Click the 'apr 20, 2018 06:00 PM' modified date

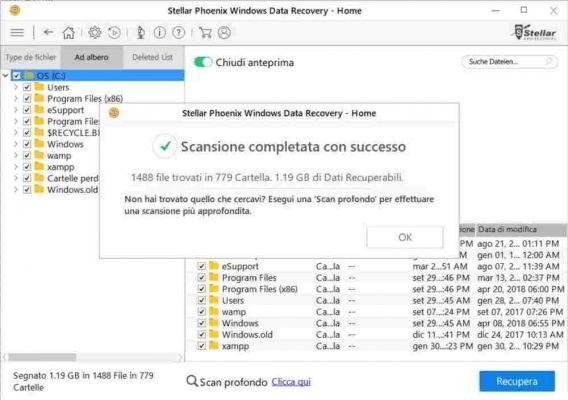(x=521, y=289)
